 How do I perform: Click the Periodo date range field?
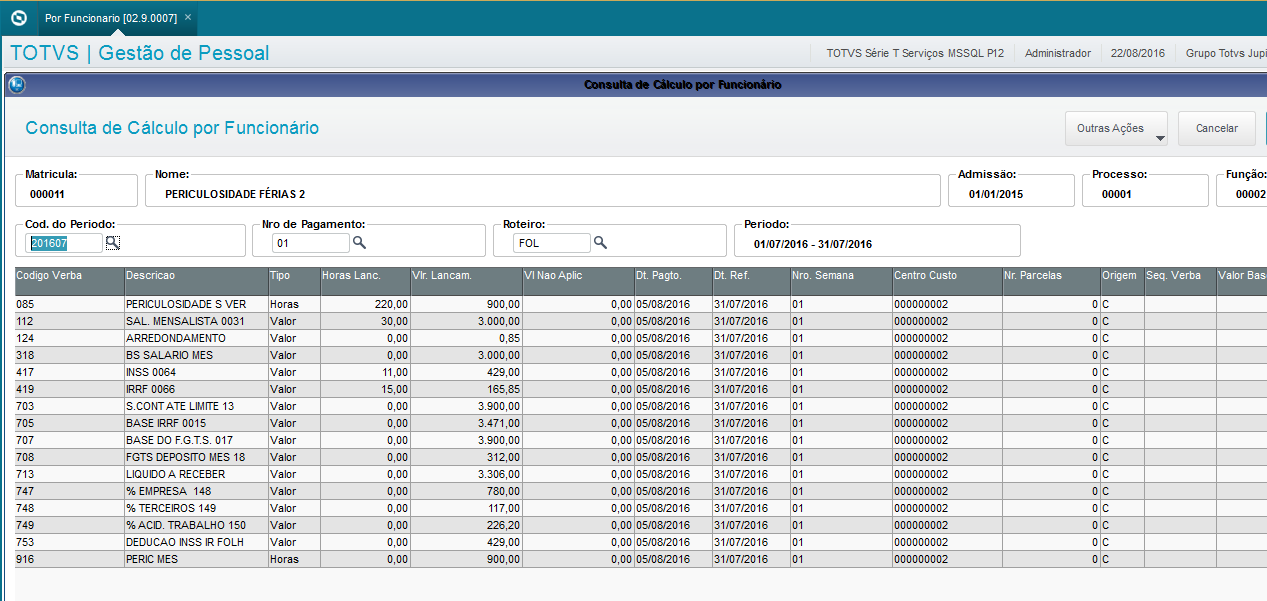[877, 241]
